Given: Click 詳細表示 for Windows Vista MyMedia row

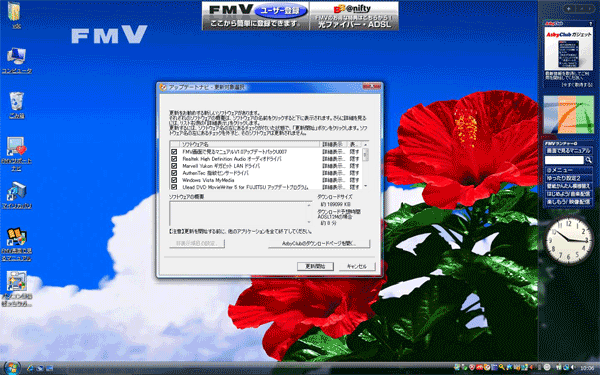Looking at the screenshot, I should point(333,180).
